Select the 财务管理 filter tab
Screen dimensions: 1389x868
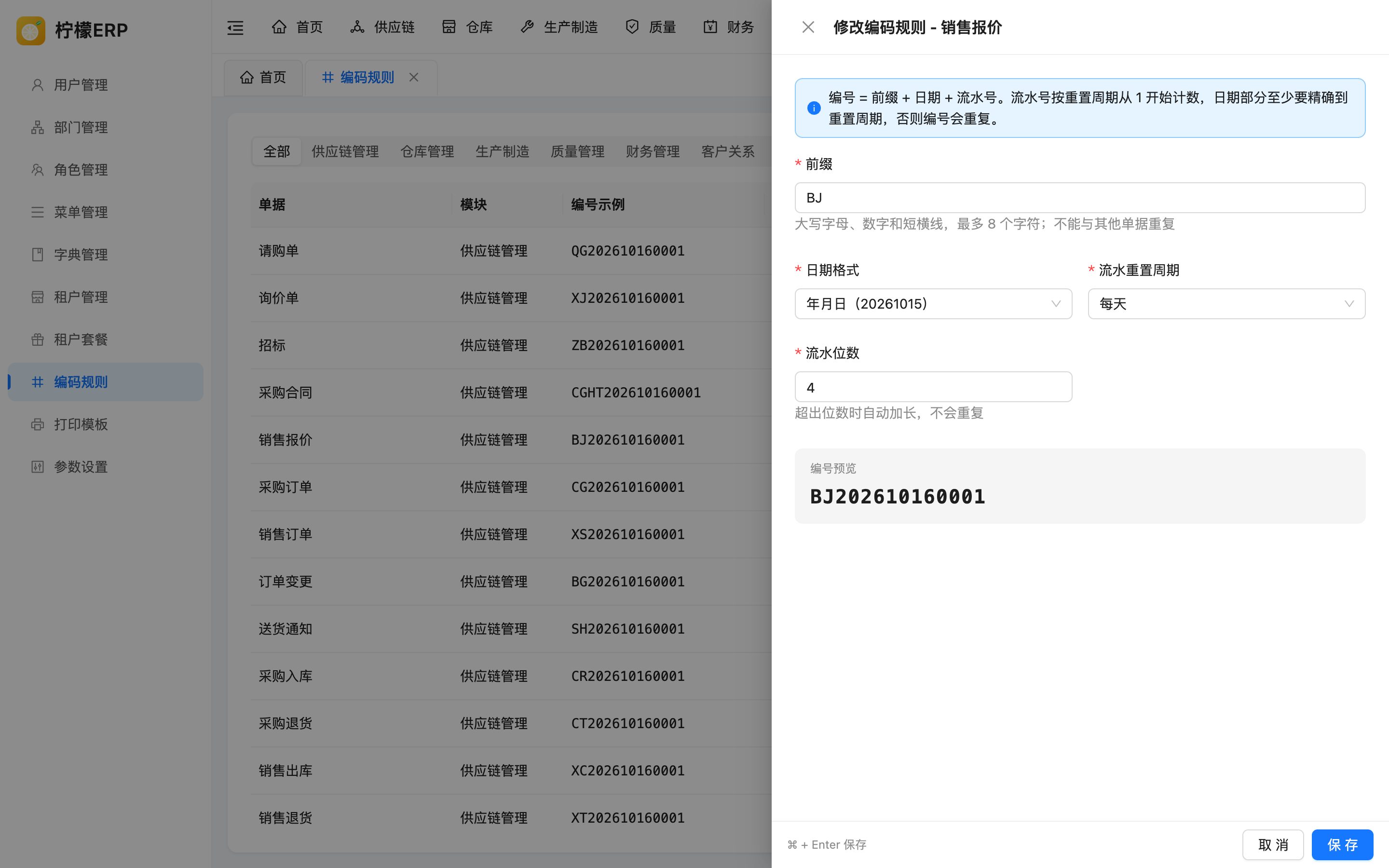[653, 151]
